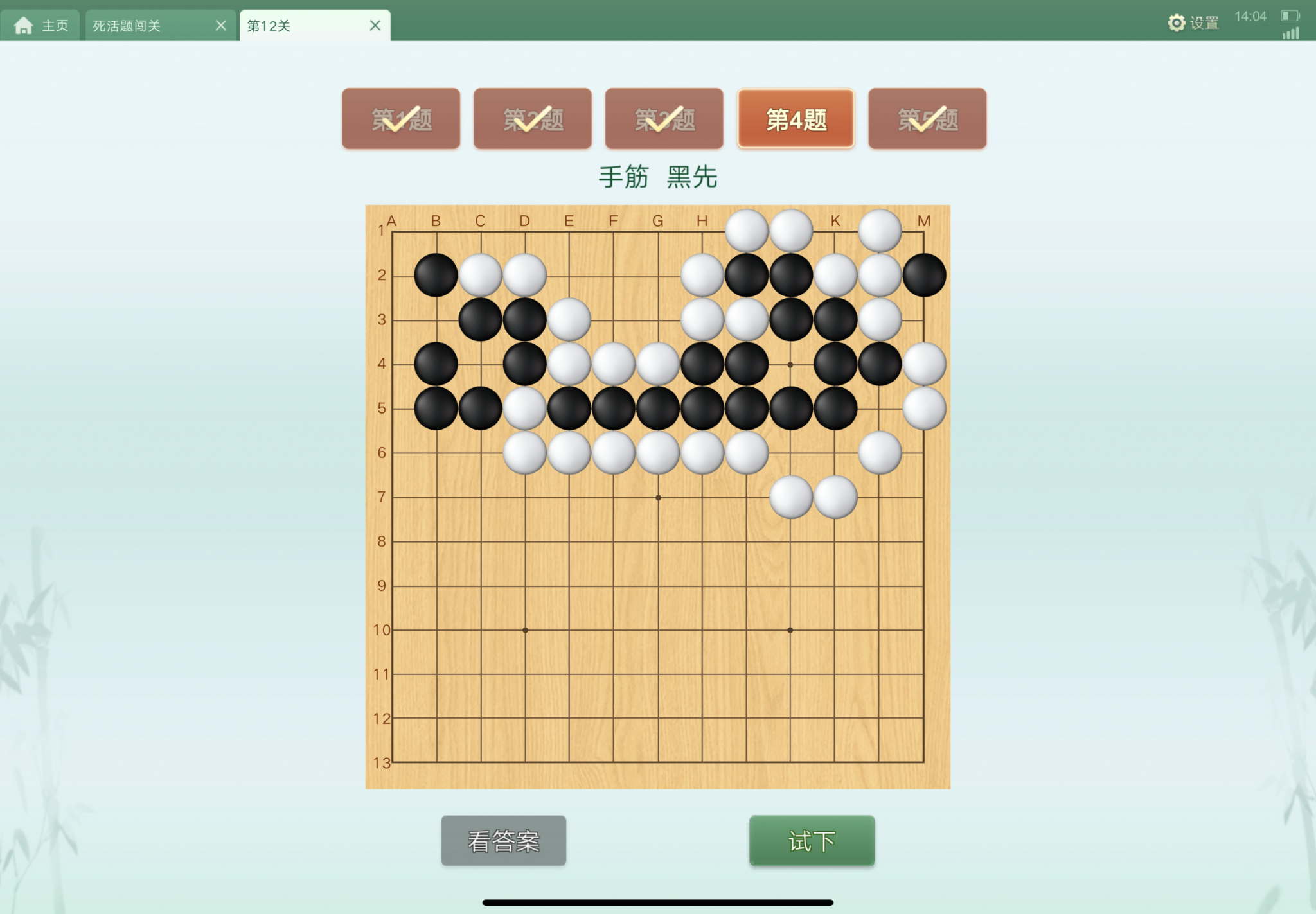This screenshot has height=914, width=1316.
Task: Click the black stone at B2
Action: [x=436, y=276]
